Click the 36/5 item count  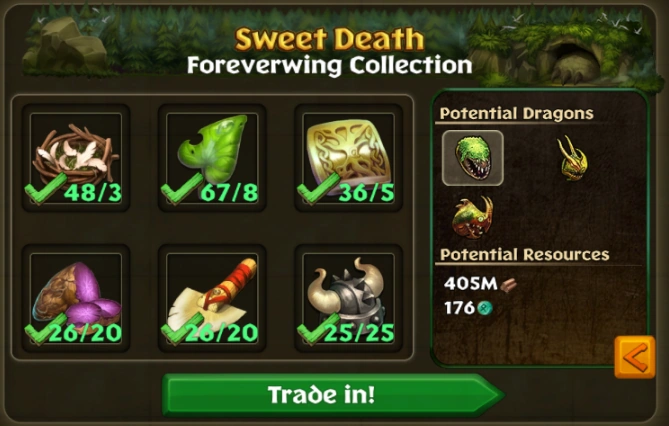coord(366,193)
